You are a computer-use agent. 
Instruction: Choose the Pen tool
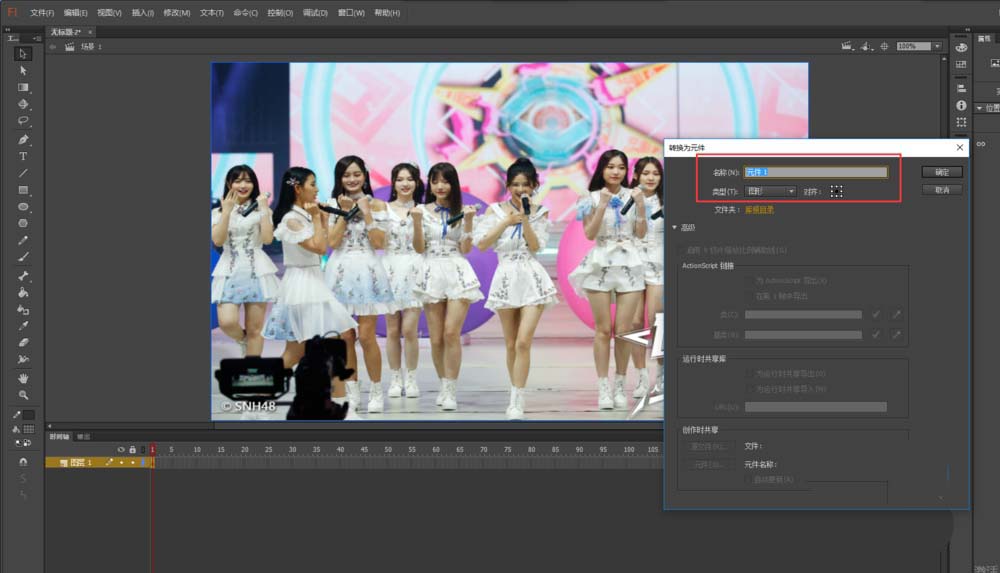click(x=23, y=139)
